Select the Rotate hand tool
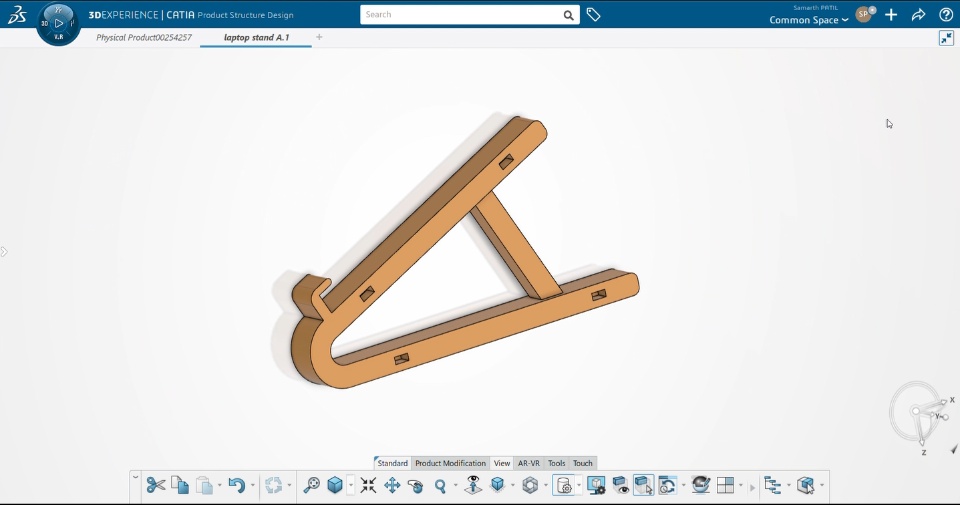 coord(416,486)
